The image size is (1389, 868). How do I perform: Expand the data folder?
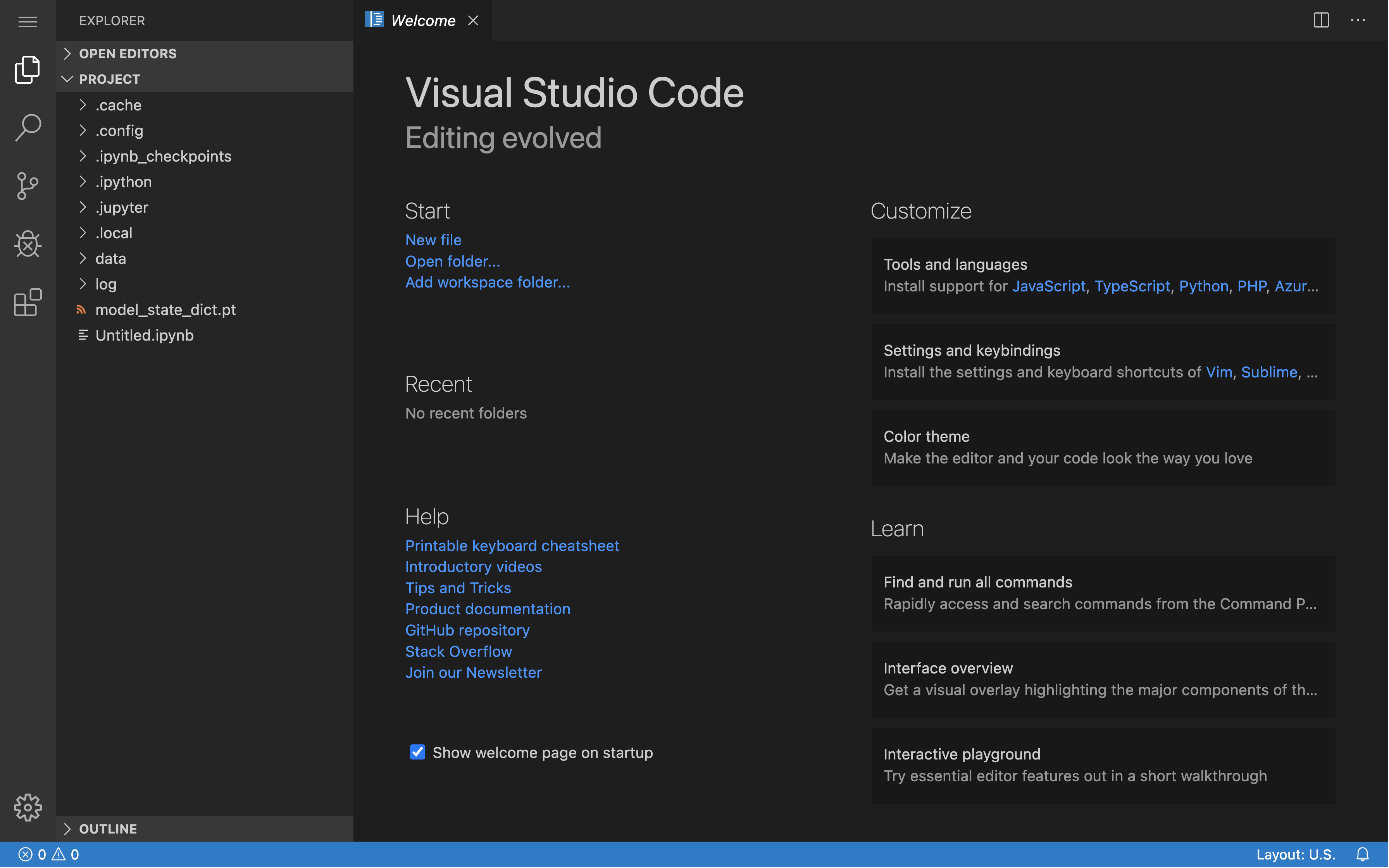204,258
